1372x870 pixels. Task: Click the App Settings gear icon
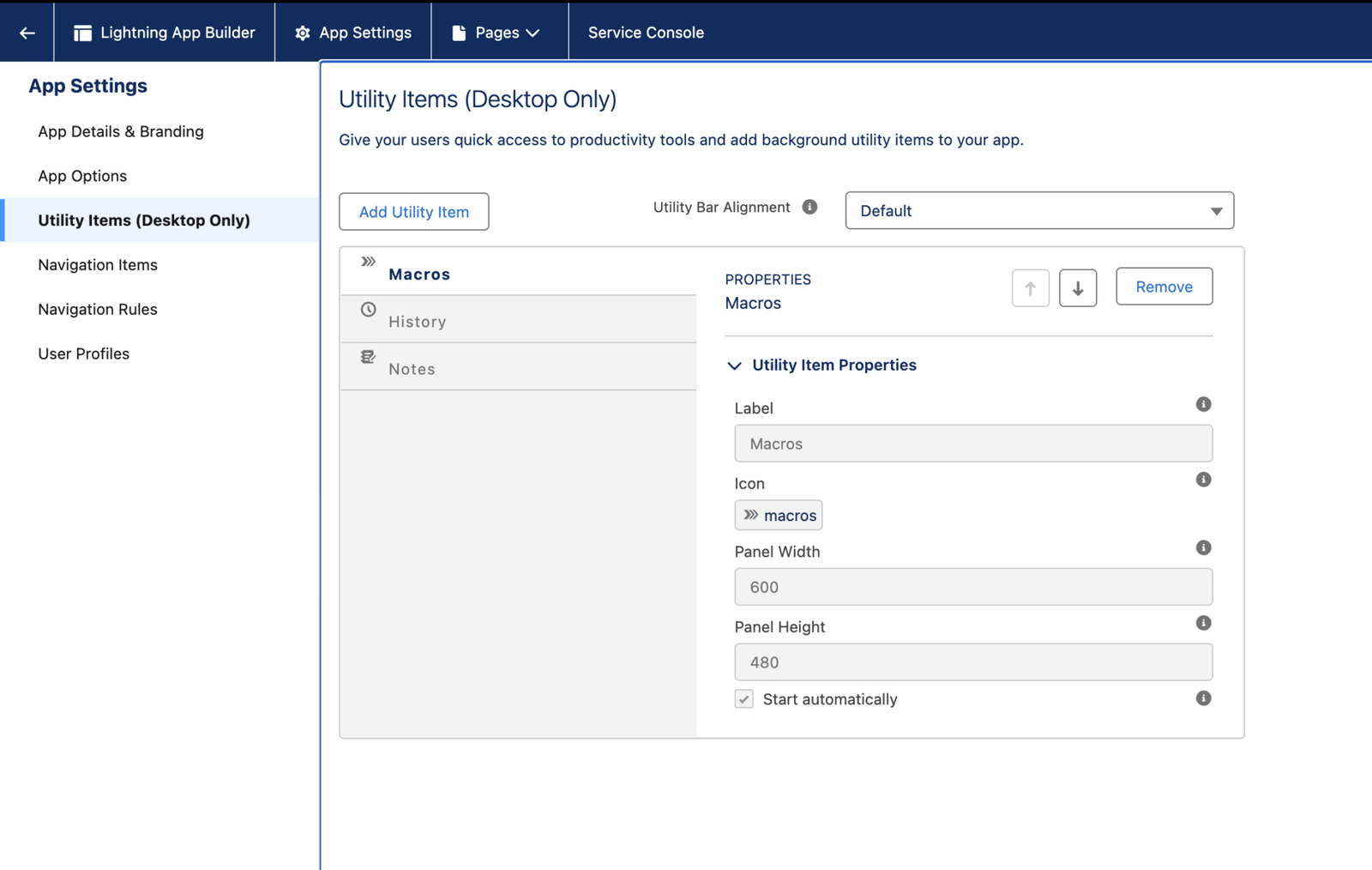click(302, 32)
